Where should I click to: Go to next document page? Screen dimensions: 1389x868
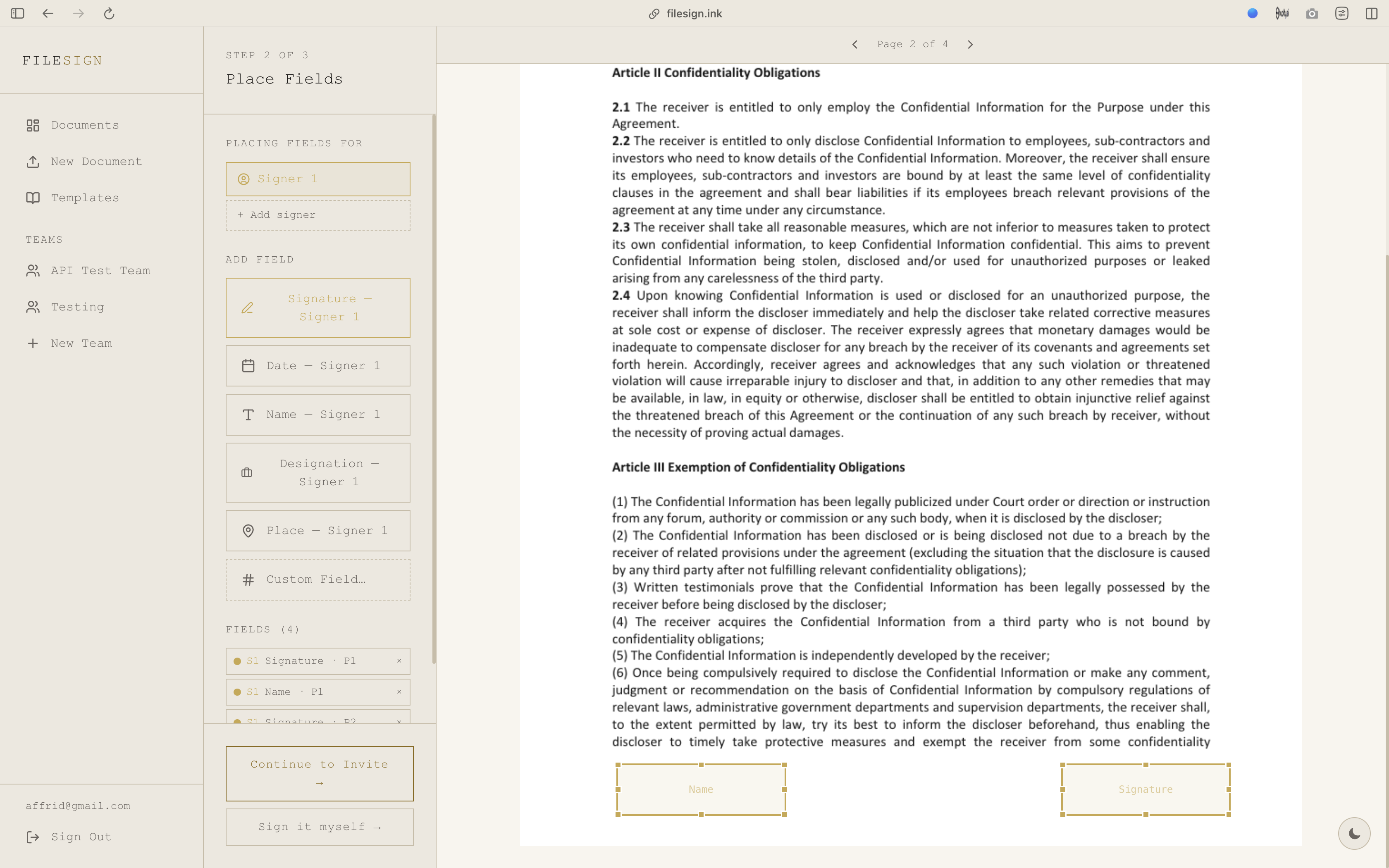[x=970, y=44]
